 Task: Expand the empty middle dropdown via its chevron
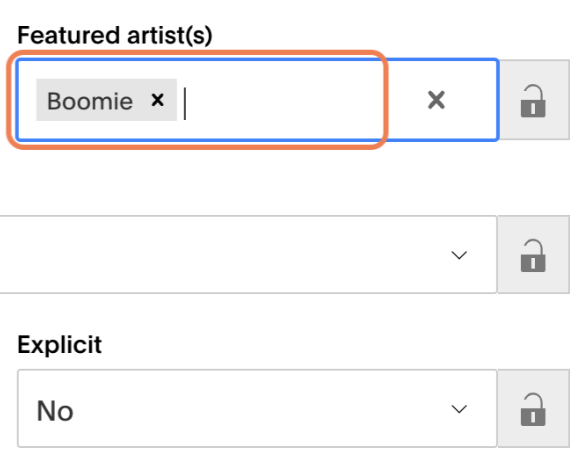pos(459,255)
